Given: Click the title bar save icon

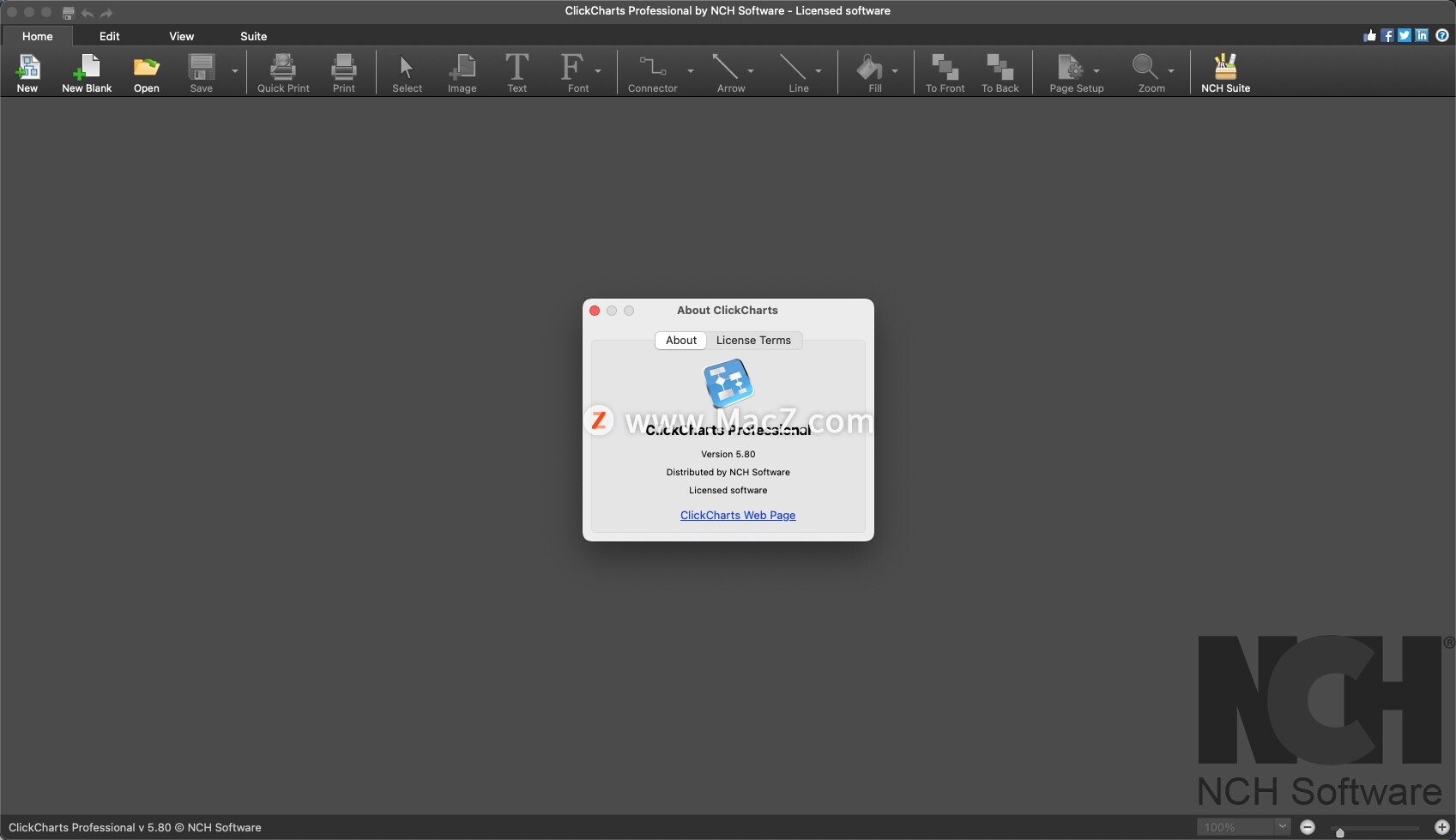Looking at the screenshot, I should [69, 13].
